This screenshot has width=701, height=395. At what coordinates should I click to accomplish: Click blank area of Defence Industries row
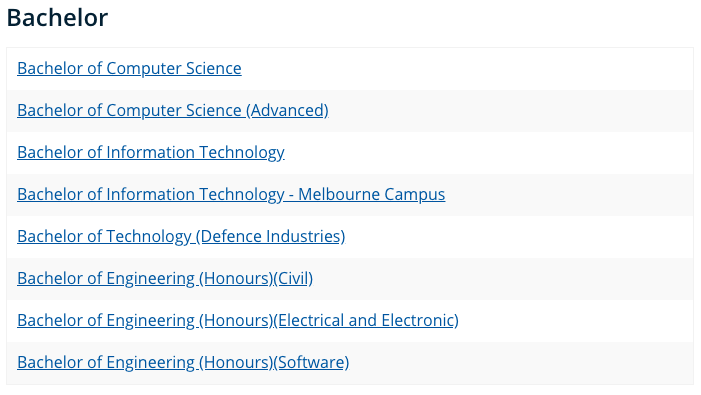519,237
